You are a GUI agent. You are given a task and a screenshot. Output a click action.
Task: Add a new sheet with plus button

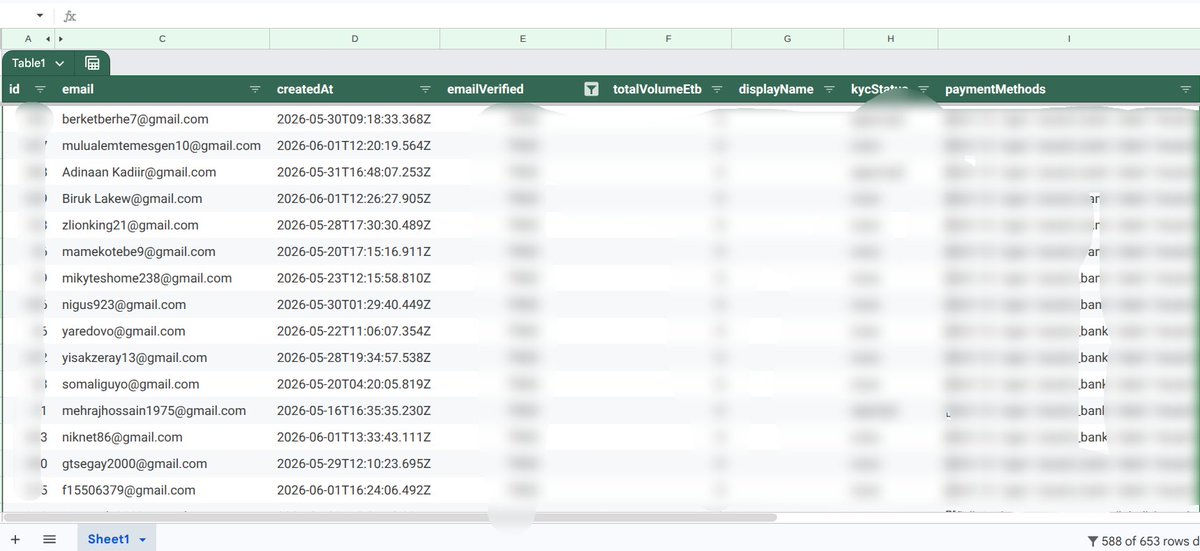[x=15, y=539]
